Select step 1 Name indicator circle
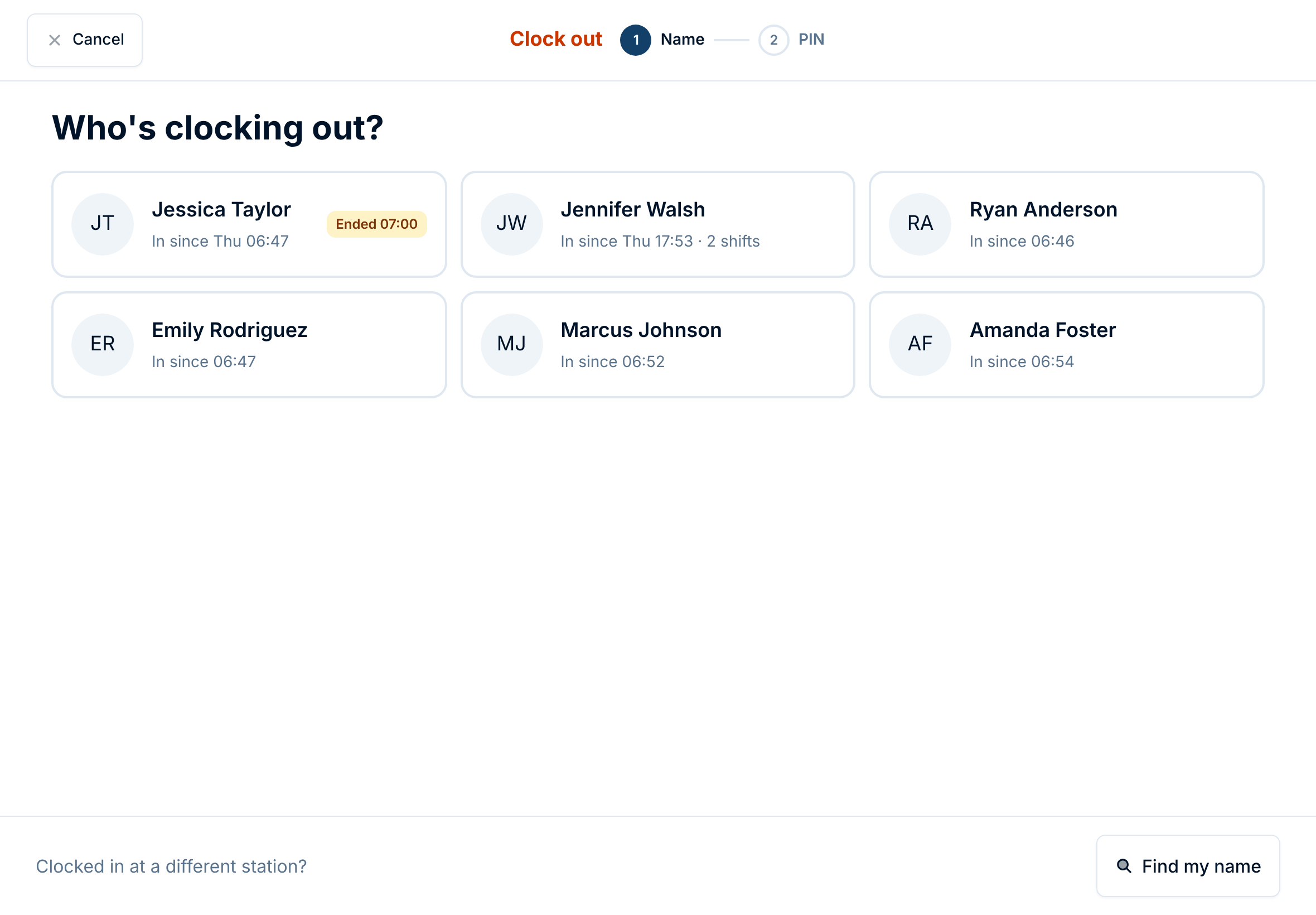 click(635, 40)
